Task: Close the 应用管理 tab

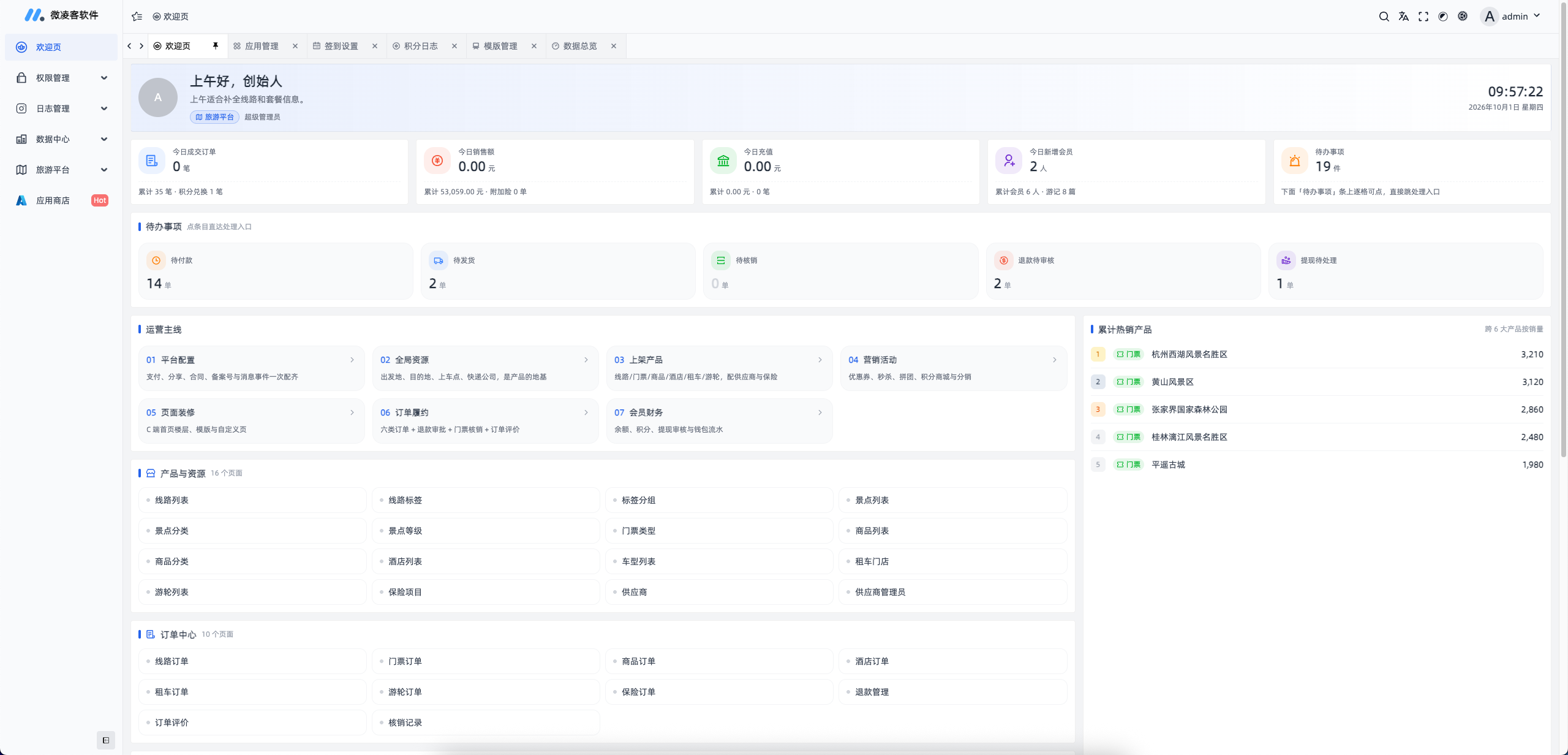Action: click(x=295, y=46)
